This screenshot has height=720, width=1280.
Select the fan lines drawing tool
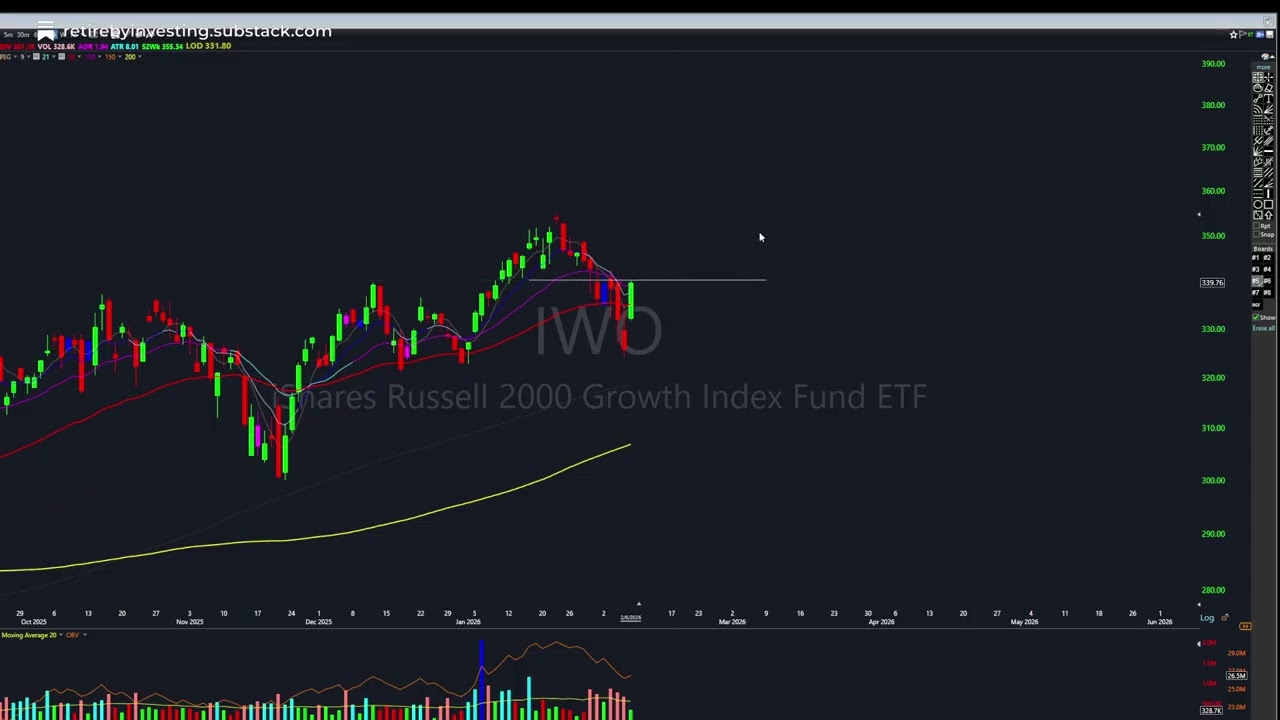(1268, 109)
